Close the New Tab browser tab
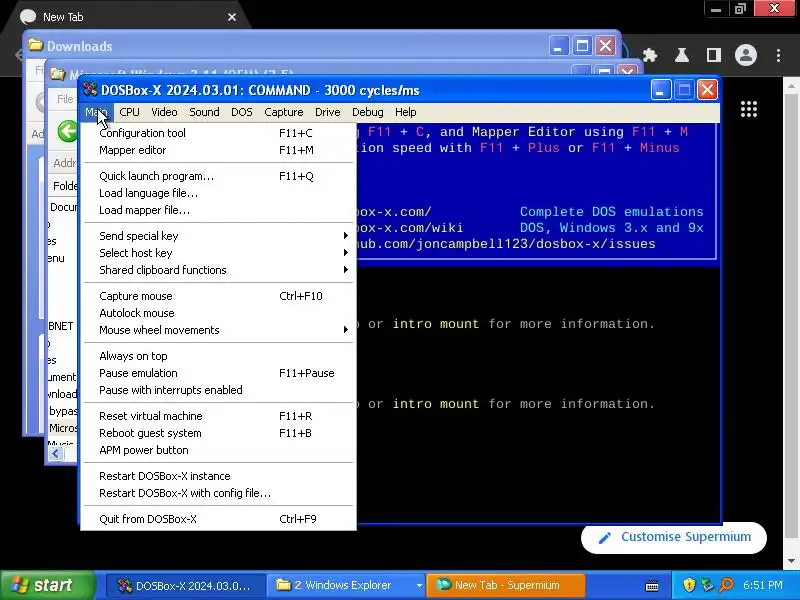The height and width of the screenshot is (600, 800). [232, 17]
